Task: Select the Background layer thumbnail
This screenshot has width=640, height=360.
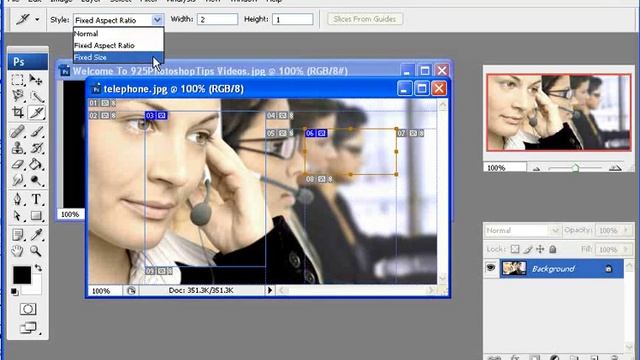Action: click(x=514, y=268)
